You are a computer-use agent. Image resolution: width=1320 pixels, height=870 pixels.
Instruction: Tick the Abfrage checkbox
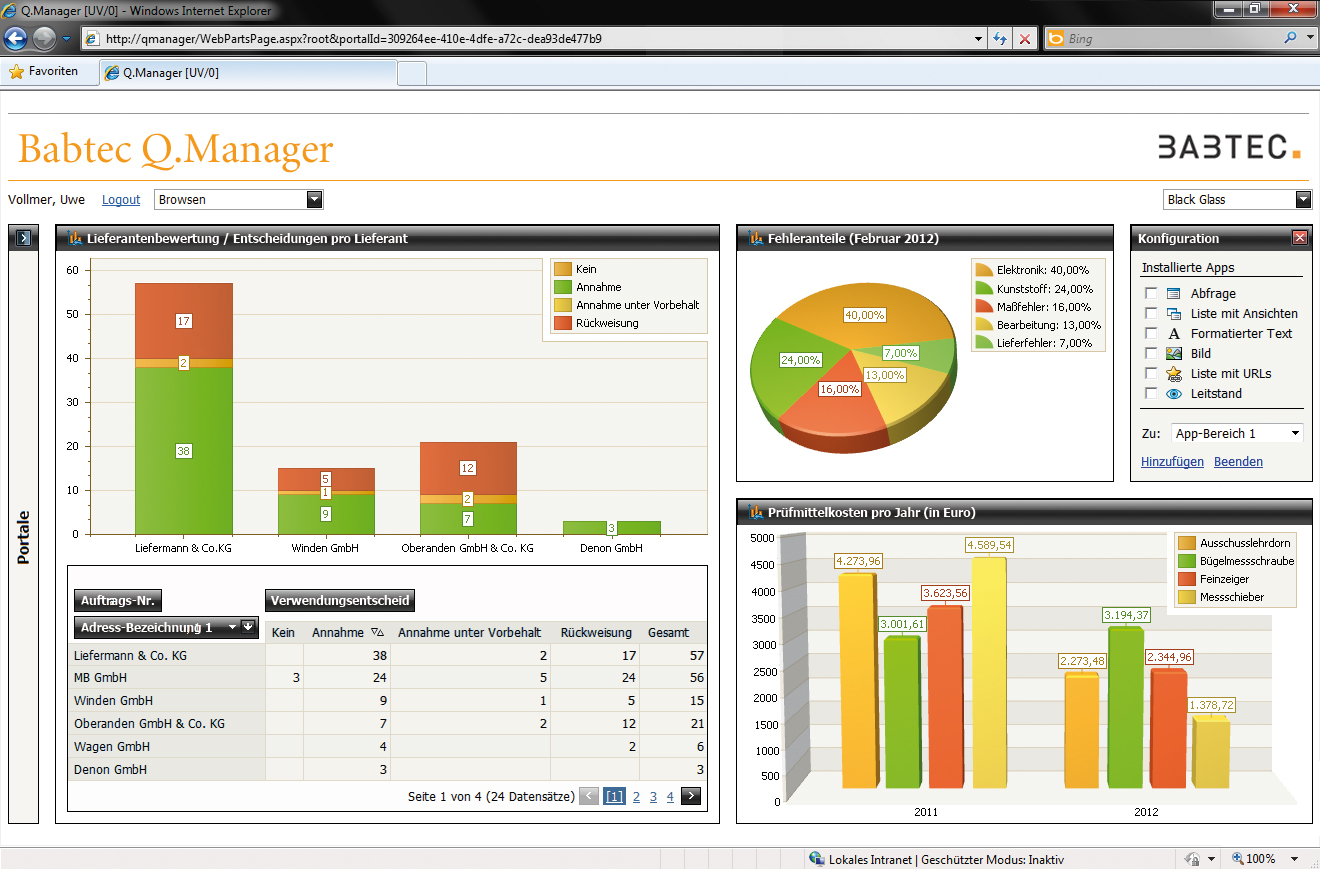pos(1151,294)
